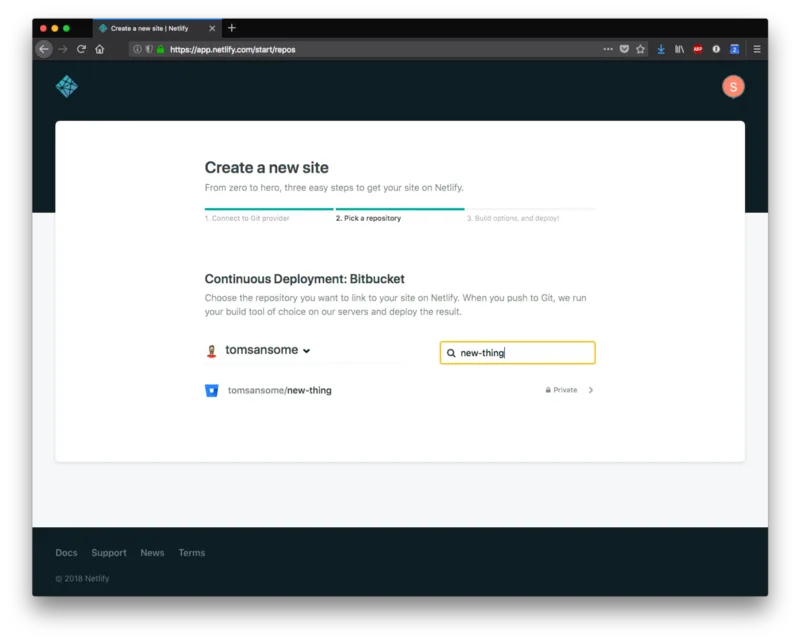Image resolution: width=800 pixels, height=642 pixels.
Task: Select the tomsansome/new-thing repository chevron
Action: pyautogui.click(x=591, y=390)
